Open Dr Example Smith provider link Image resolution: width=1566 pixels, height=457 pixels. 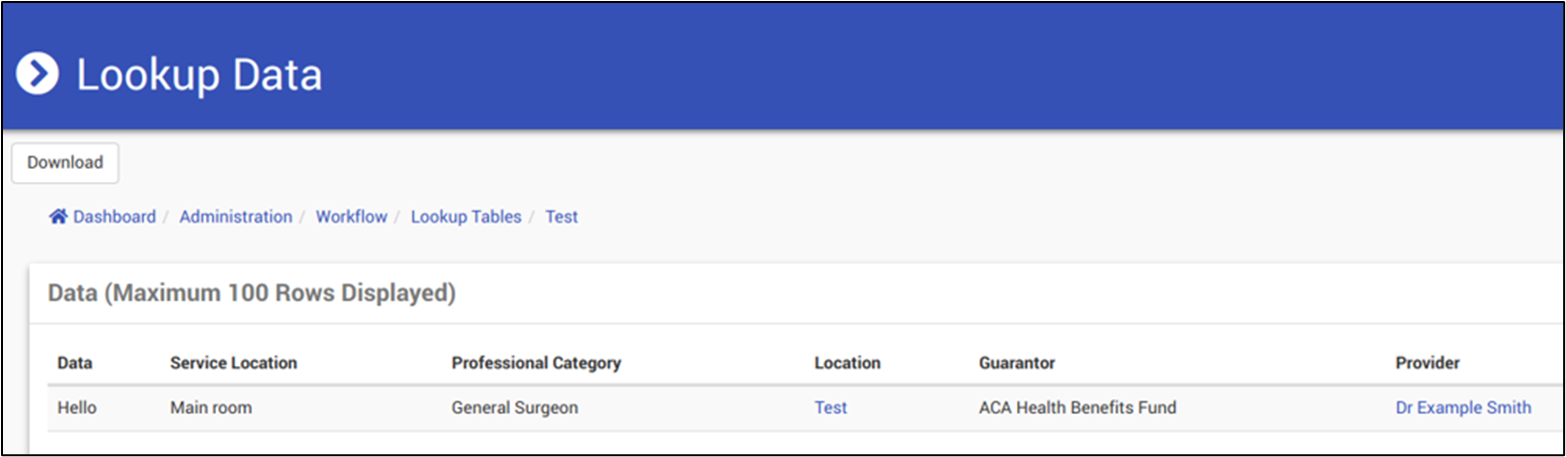(x=1463, y=408)
